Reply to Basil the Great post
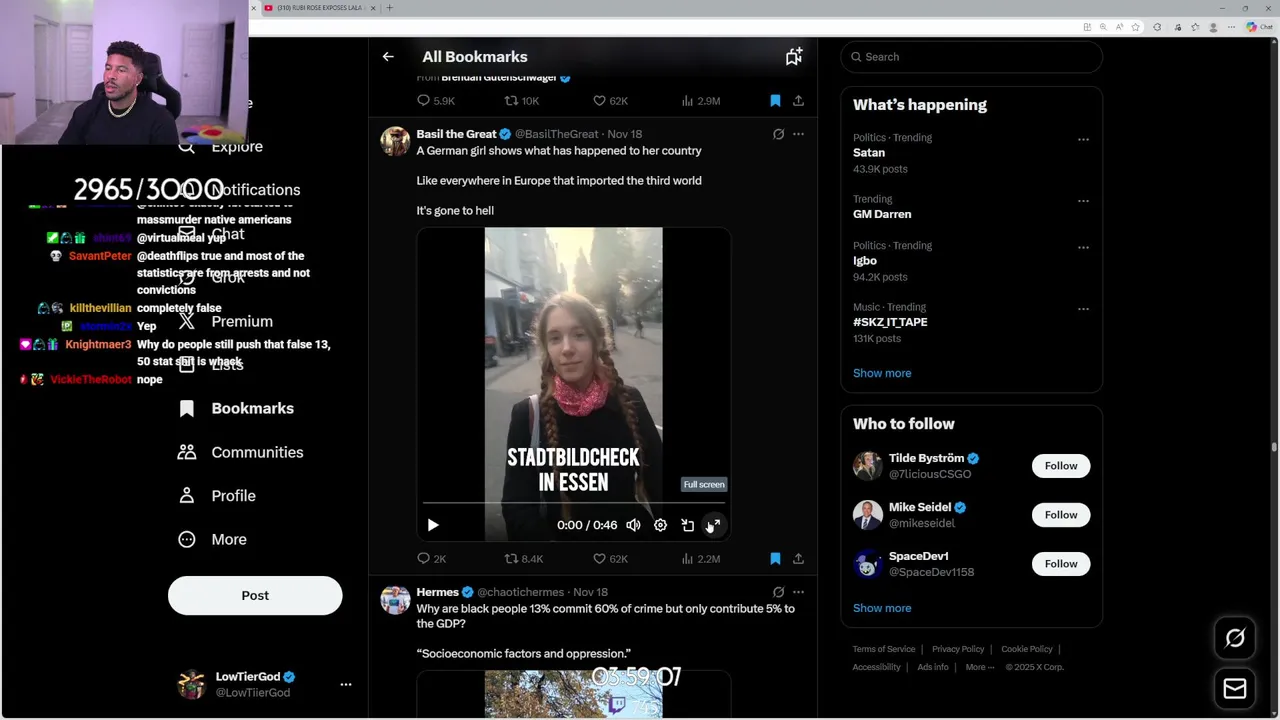The width and height of the screenshot is (1280, 720). click(x=432, y=559)
